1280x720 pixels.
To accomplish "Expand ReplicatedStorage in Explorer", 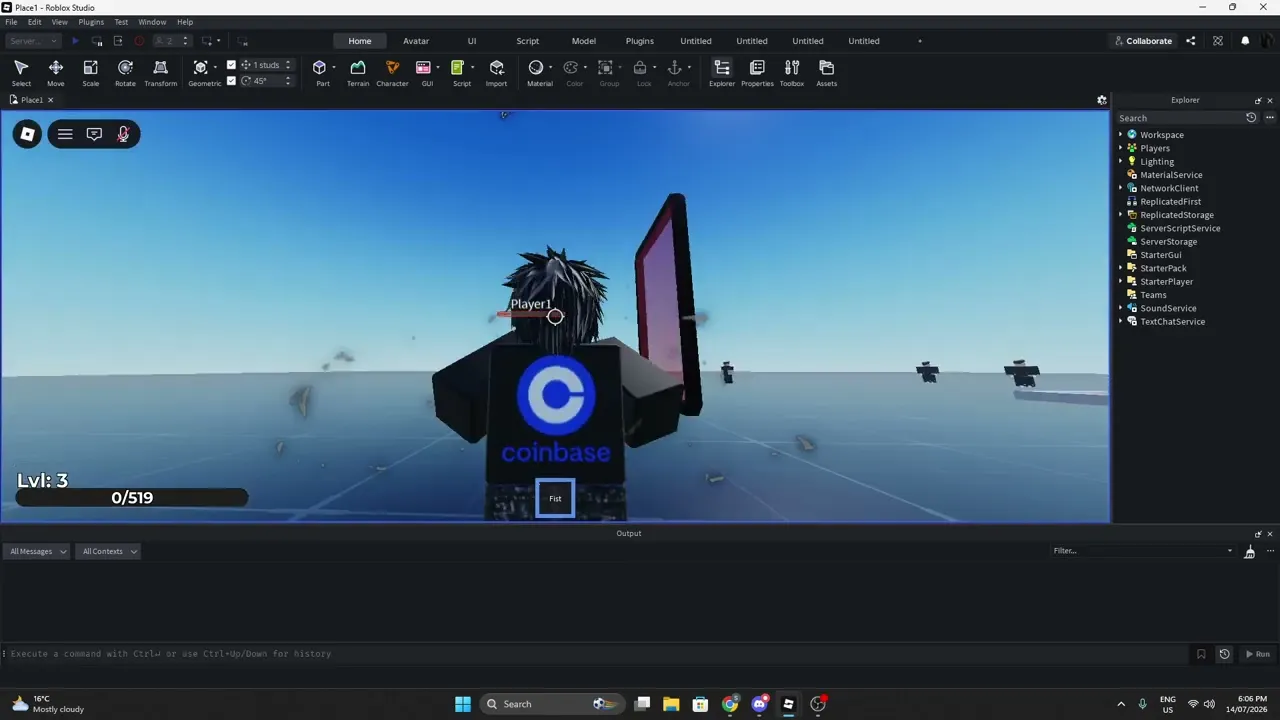I will pos(1120,215).
